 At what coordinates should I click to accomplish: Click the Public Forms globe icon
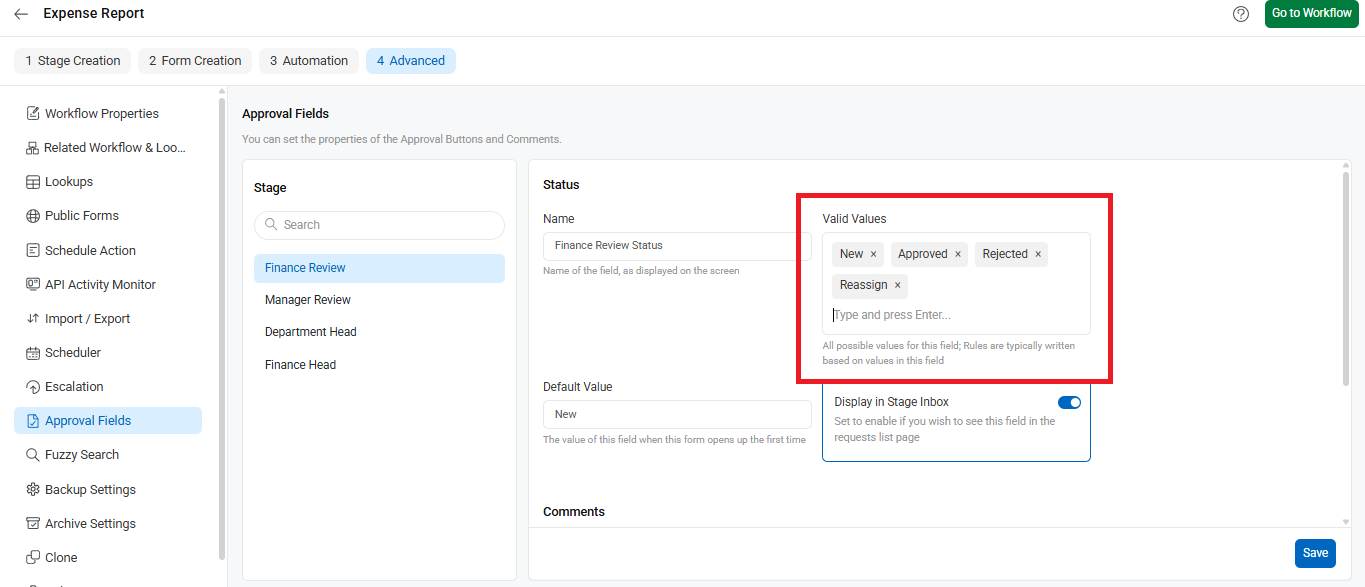[x=33, y=216]
